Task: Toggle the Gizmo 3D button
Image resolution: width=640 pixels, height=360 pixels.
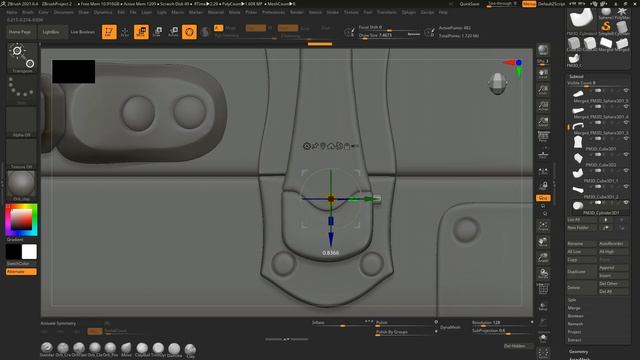Action: [x=189, y=32]
